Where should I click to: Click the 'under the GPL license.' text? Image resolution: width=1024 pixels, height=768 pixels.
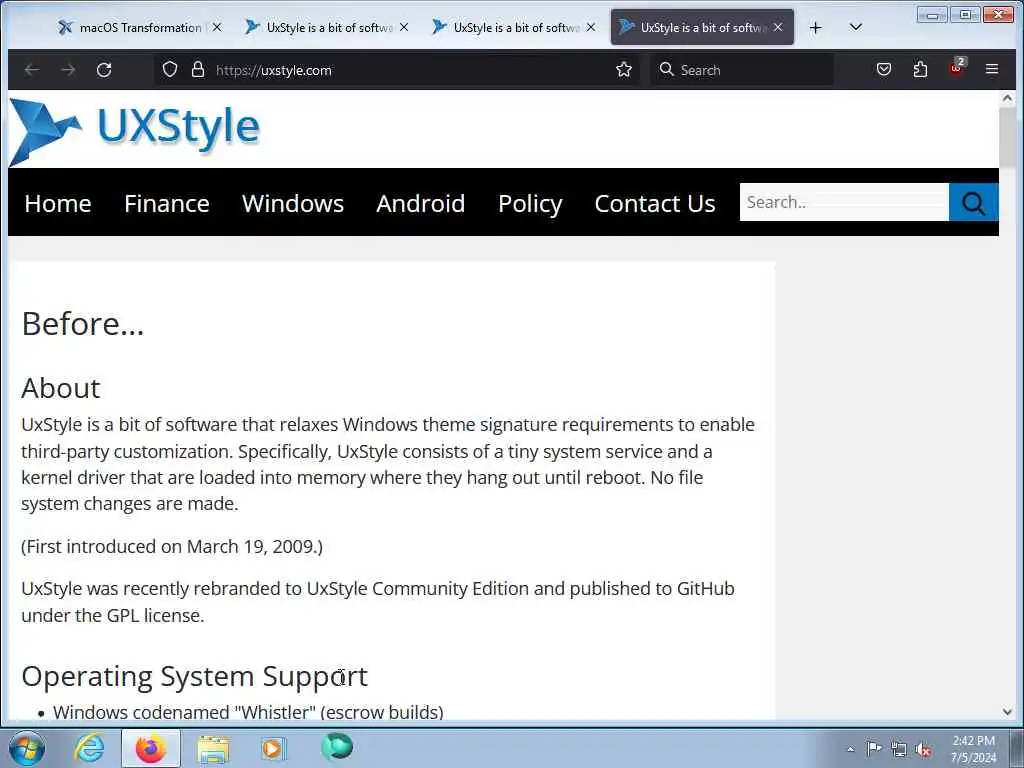[x=112, y=616]
